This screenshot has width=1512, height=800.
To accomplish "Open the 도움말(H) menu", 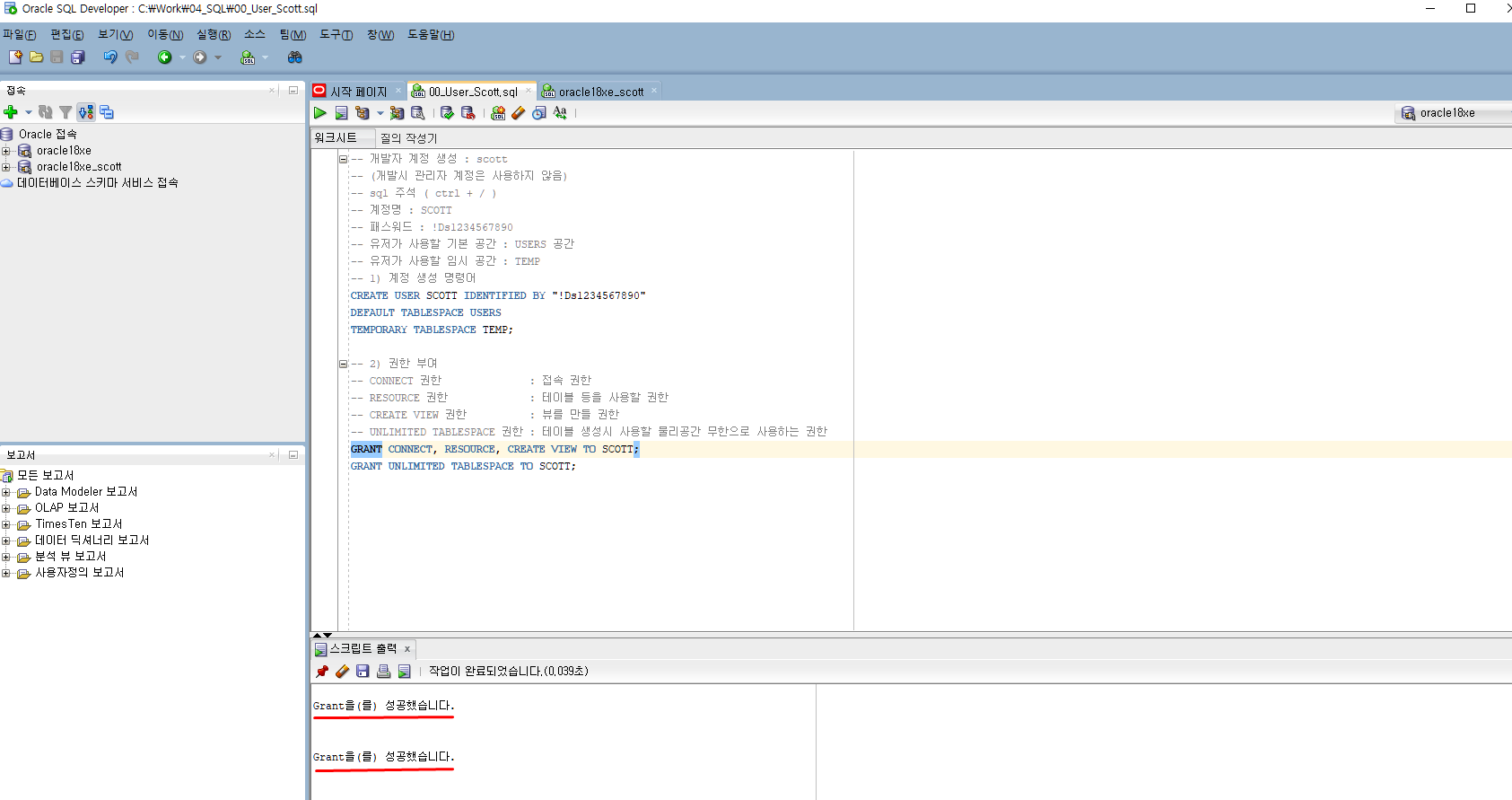I will (x=431, y=35).
